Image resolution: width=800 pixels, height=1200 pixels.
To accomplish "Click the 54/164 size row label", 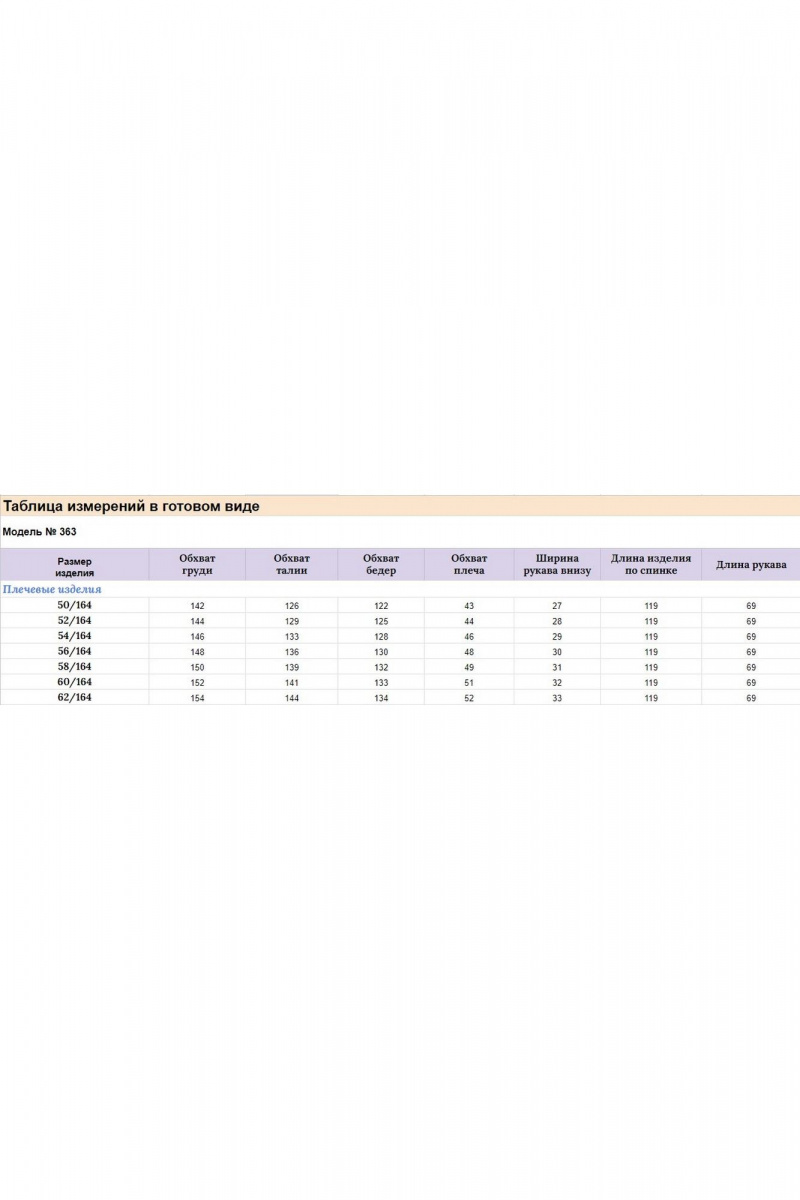I will [x=75, y=636].
